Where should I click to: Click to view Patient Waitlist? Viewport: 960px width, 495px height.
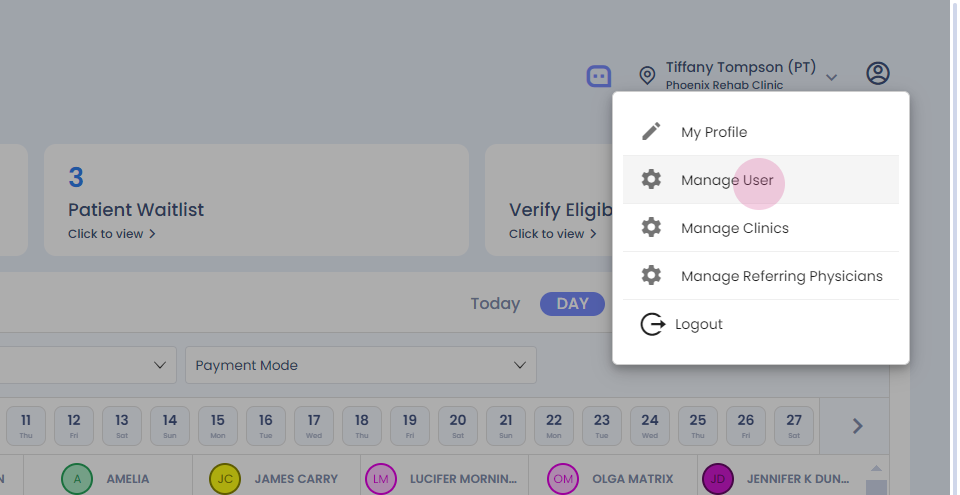111,234
